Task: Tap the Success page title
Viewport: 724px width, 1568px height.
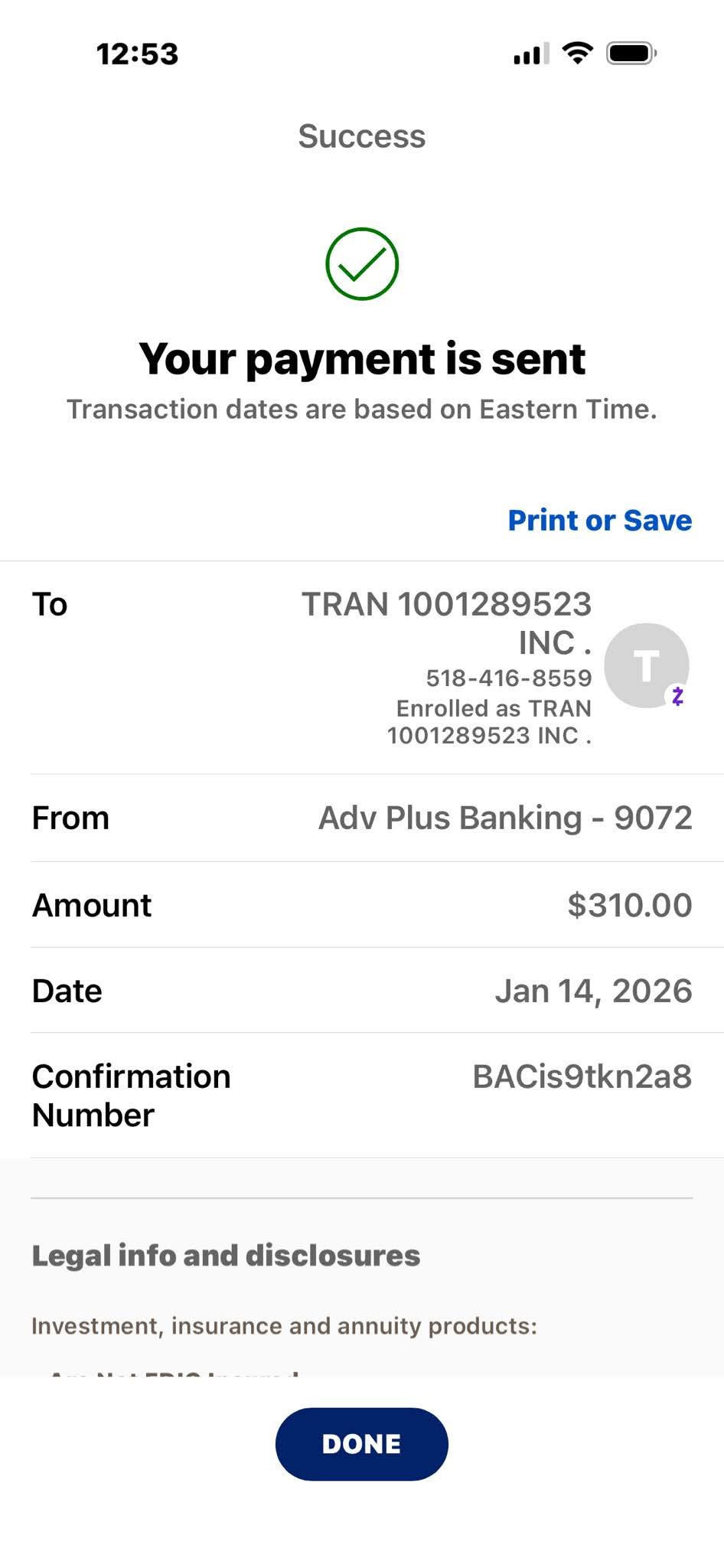Action: tap(362, 136)
